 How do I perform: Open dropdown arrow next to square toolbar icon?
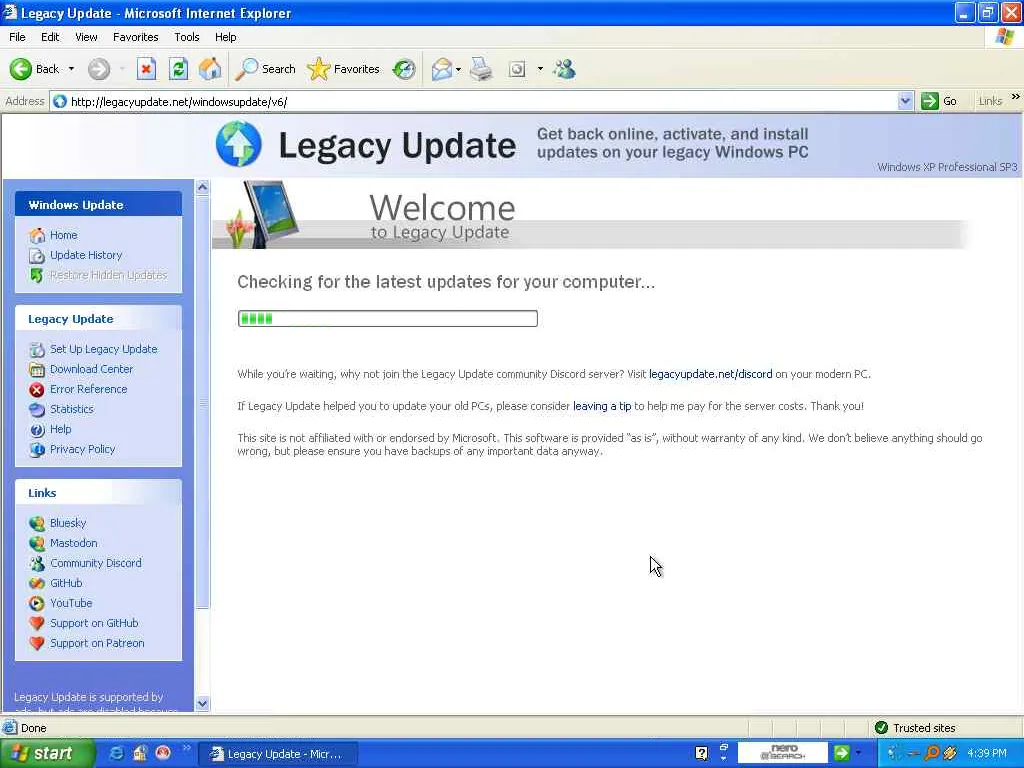540,69
